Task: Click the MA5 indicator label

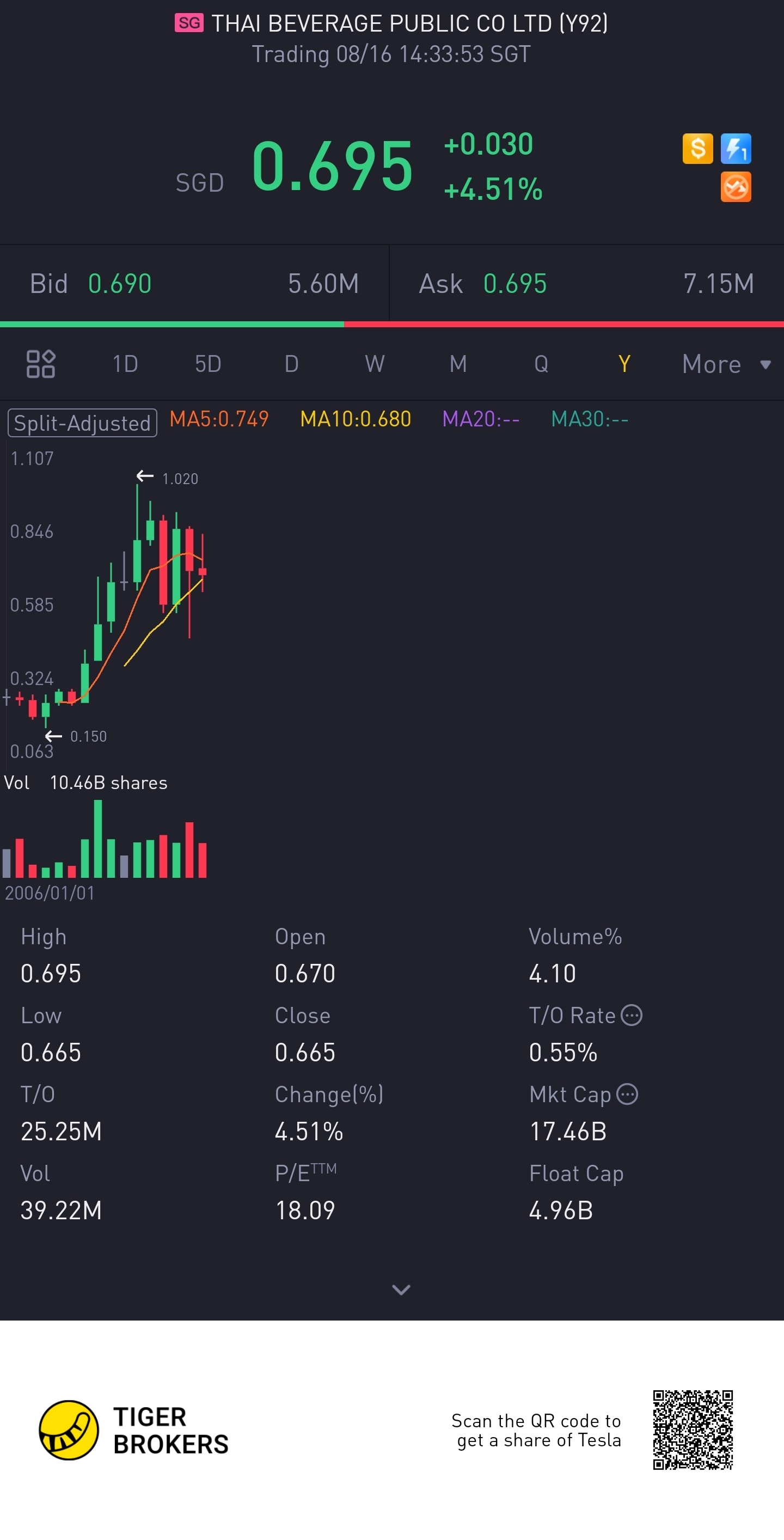Action: pyautogui.click(x=219, y=419)
